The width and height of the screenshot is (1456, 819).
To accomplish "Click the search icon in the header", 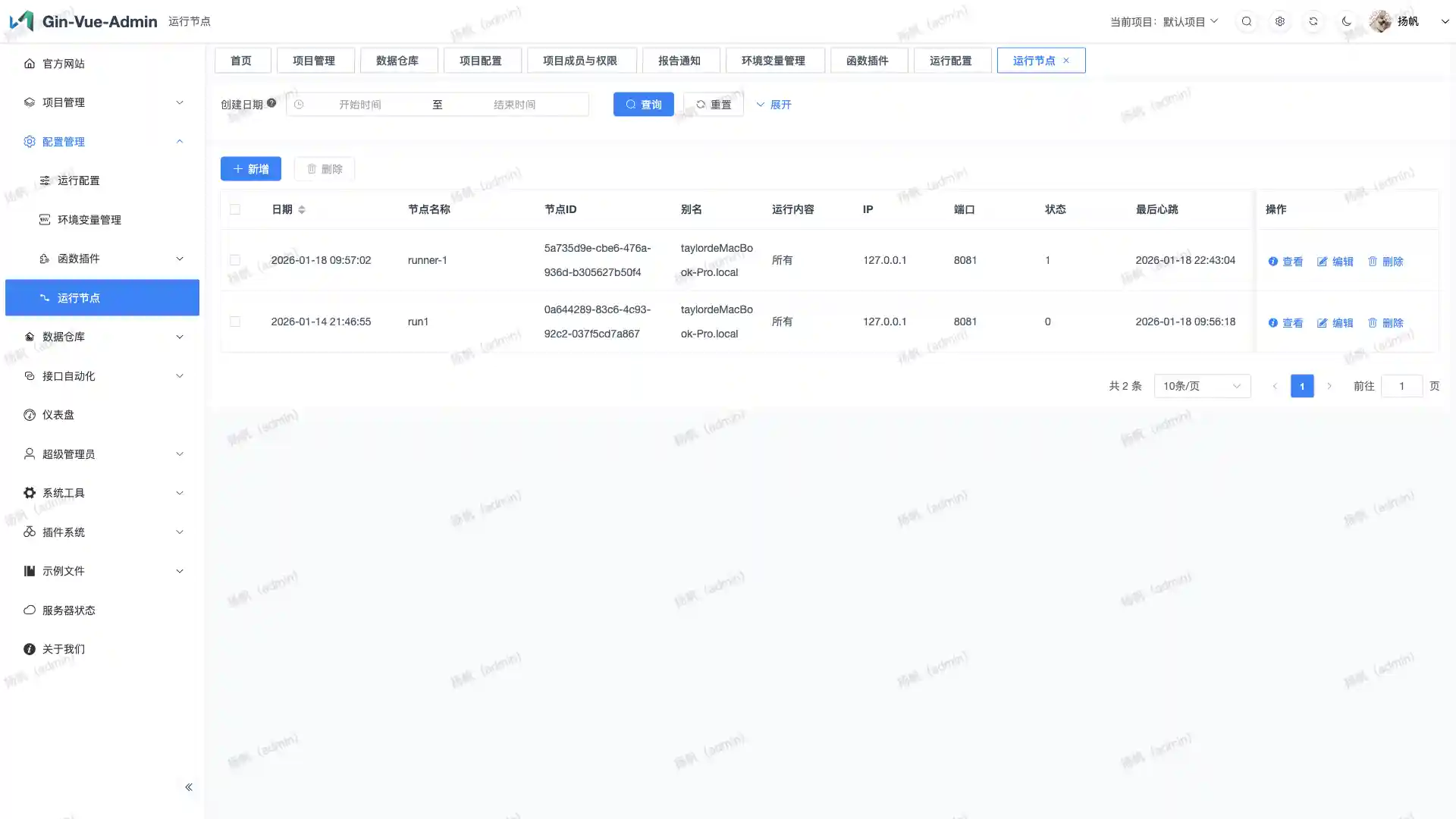I will (x=1247, y=21).
